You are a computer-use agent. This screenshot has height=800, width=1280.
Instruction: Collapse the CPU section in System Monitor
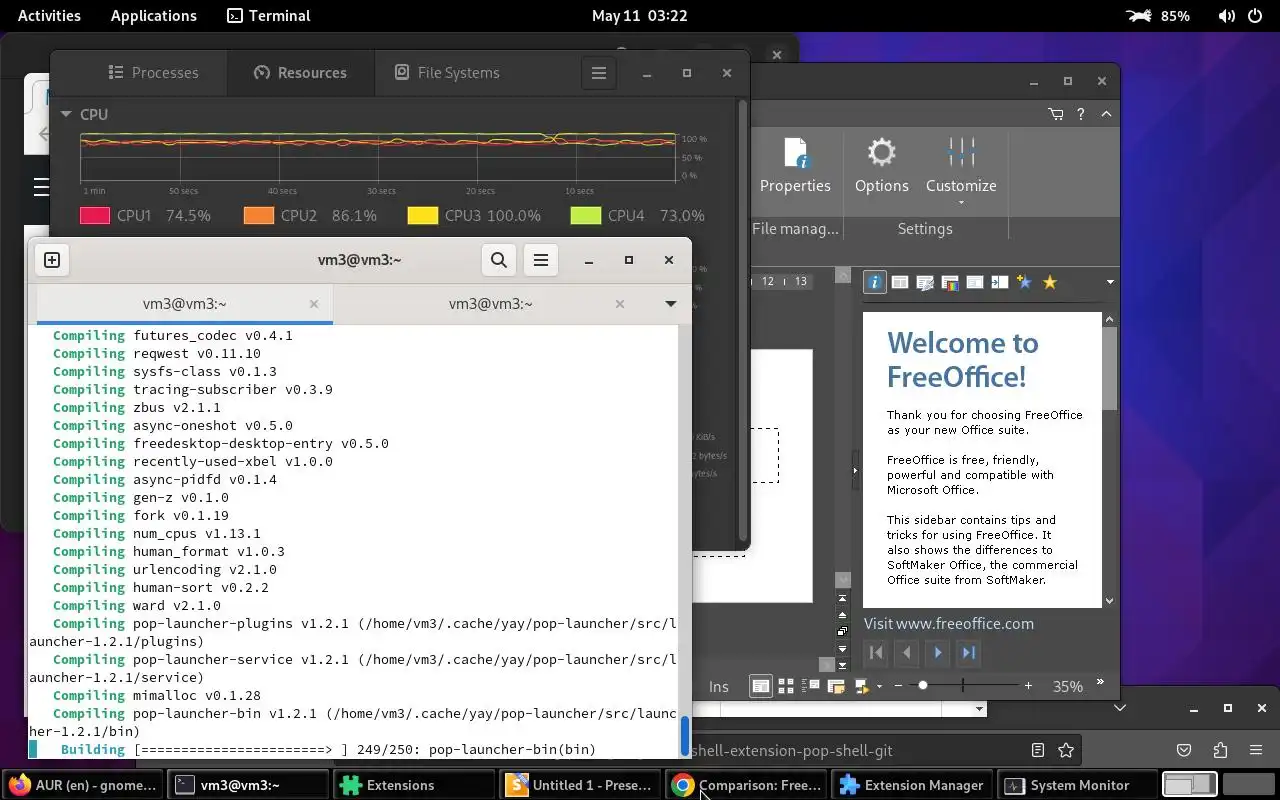pyautogui.click(x=66, y=114)
